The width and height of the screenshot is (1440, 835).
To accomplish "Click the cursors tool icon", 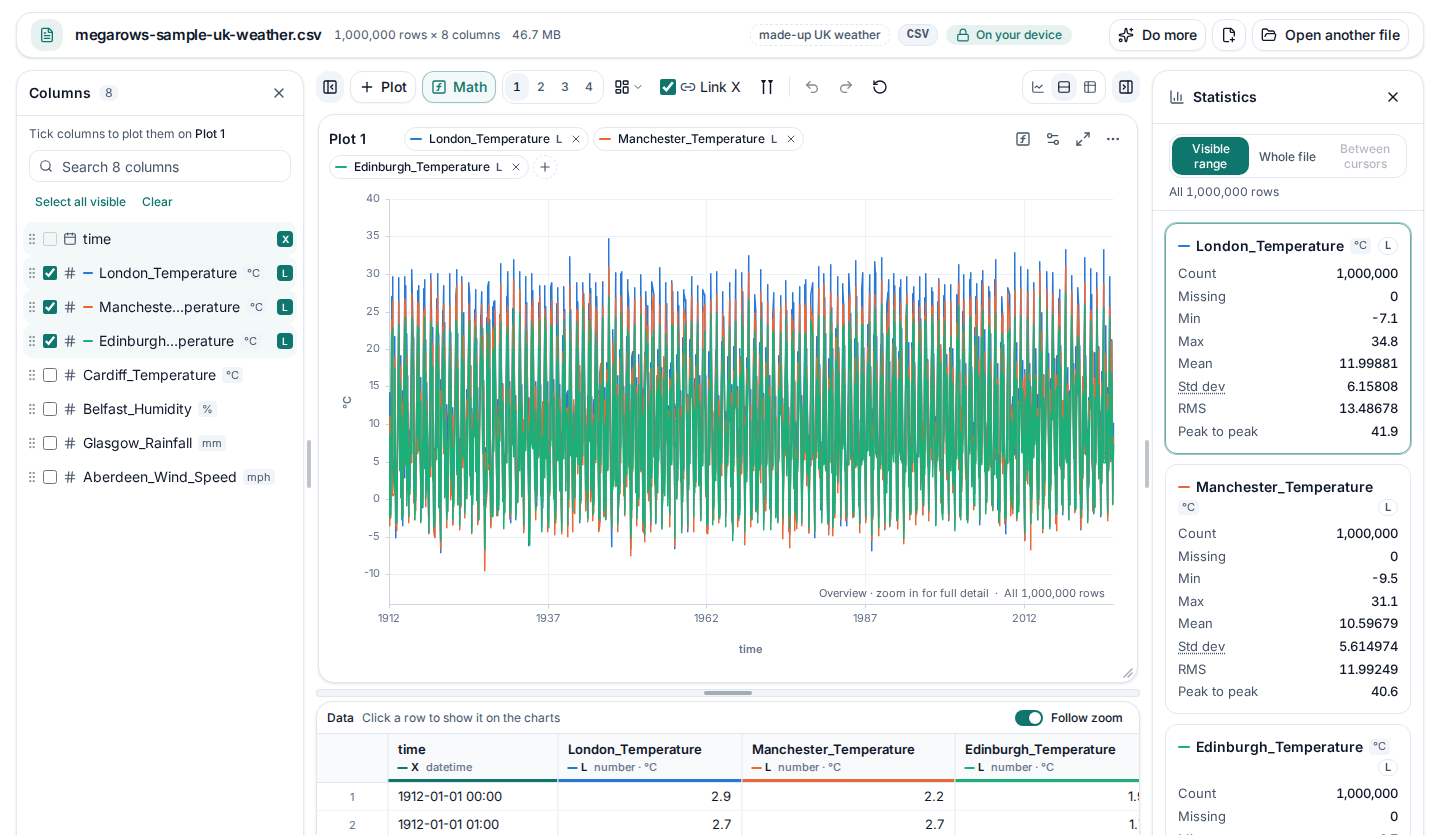I will click(x=767, y=87).
